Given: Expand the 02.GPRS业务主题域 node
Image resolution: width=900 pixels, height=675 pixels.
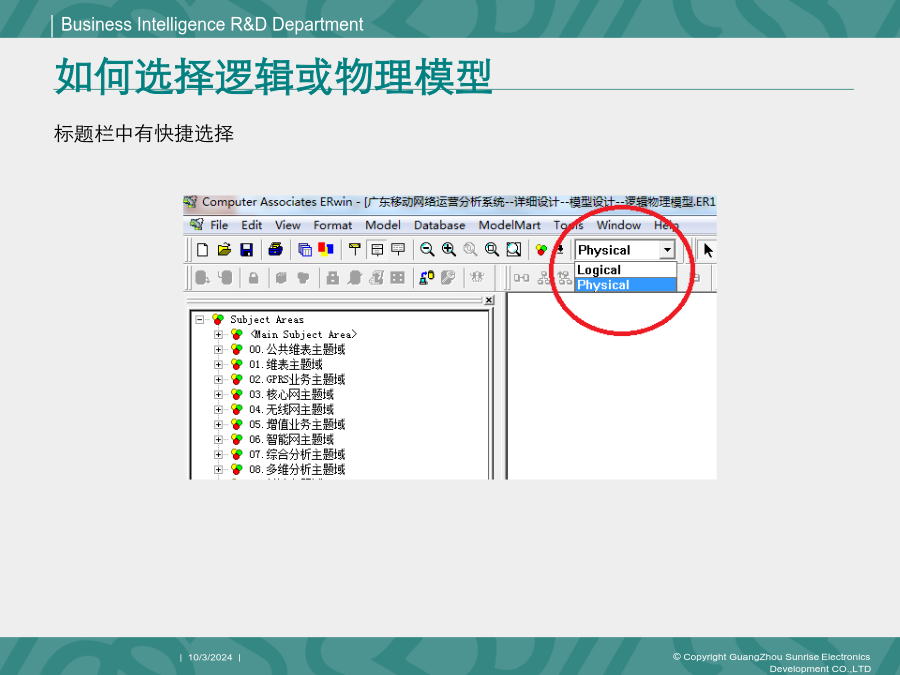Looking at the screenshot, I should (x=218, y=379).
